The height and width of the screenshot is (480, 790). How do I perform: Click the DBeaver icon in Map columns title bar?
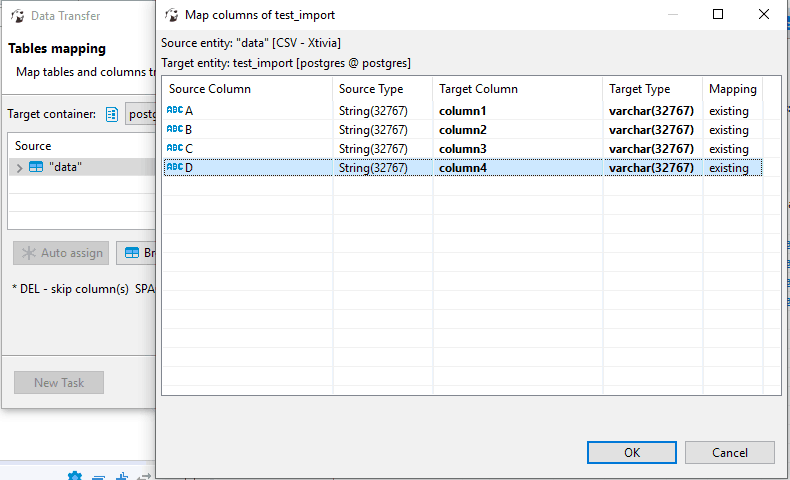pyautogui.click(x=172, y=15)
